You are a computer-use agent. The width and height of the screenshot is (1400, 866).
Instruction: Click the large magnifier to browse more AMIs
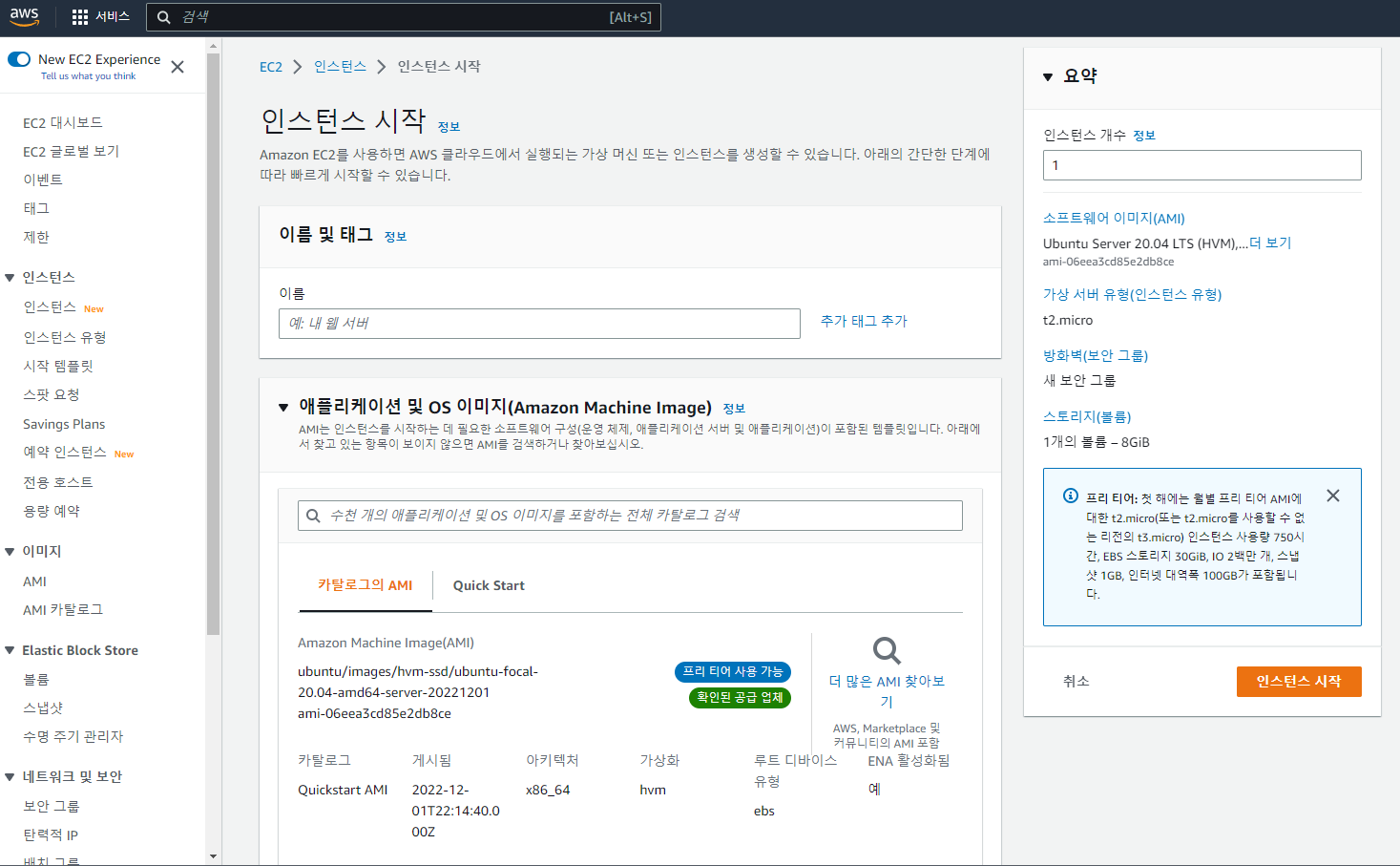887,650
